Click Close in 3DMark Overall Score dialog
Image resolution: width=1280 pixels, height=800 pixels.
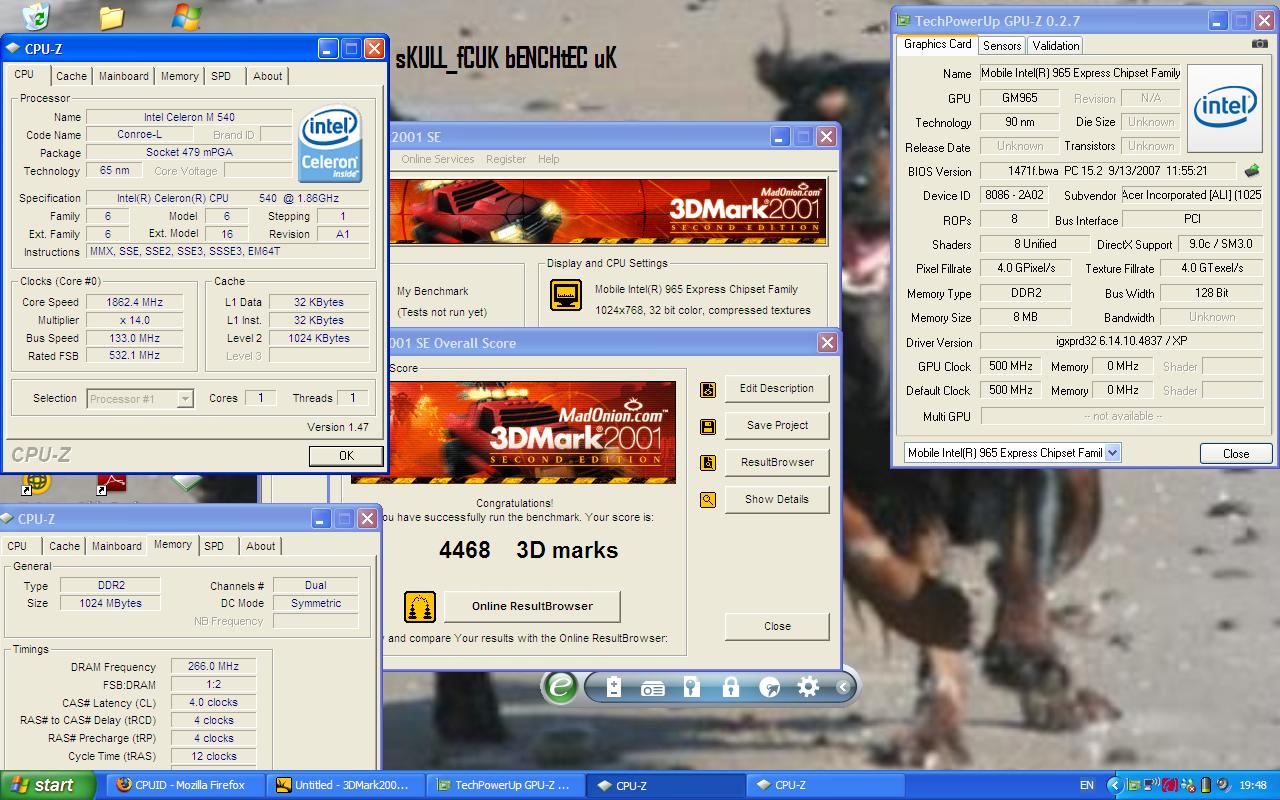point(777,627)
